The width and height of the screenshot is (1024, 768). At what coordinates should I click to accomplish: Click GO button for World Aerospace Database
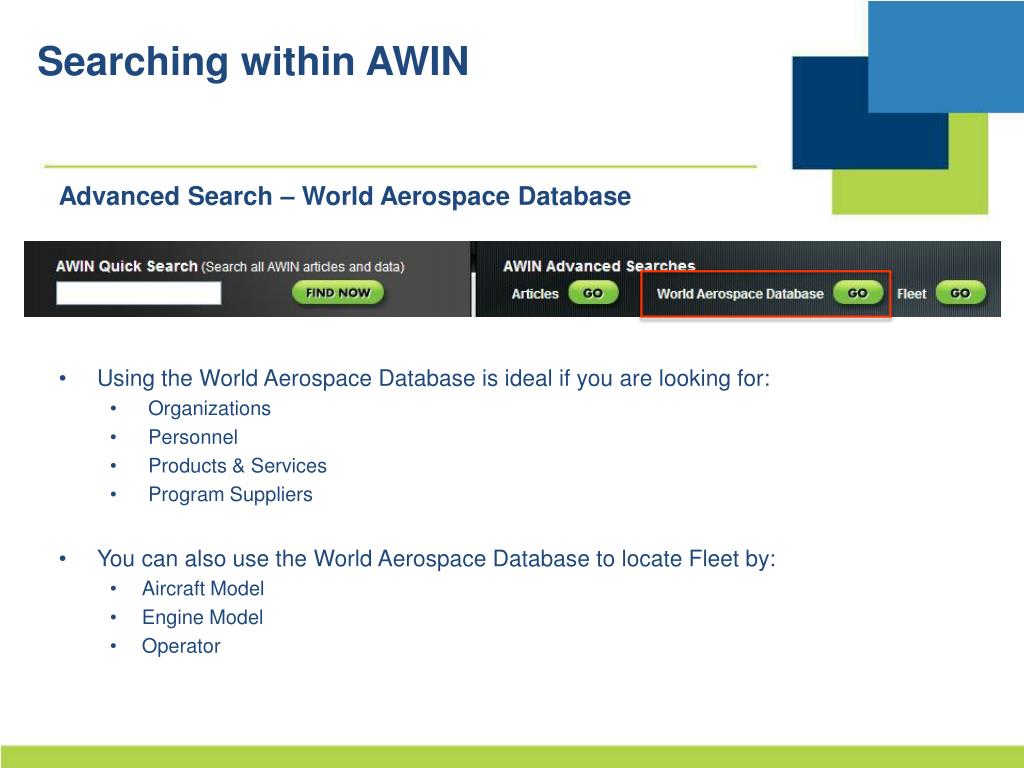pyautogui.click(x=857, y=293)
